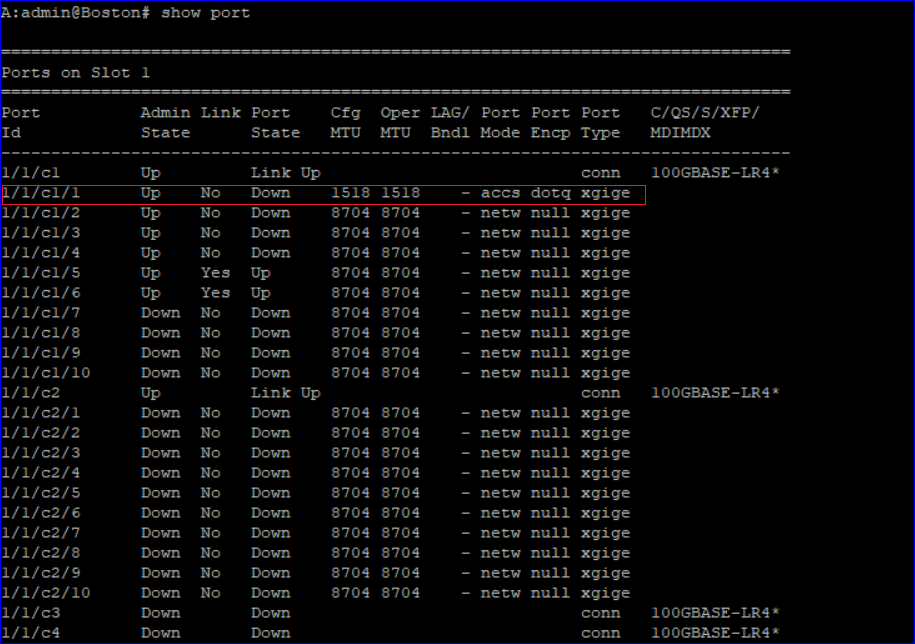915x644 pixels.
Task: Select port entry 1/1/c4
Action: (30, 632)
